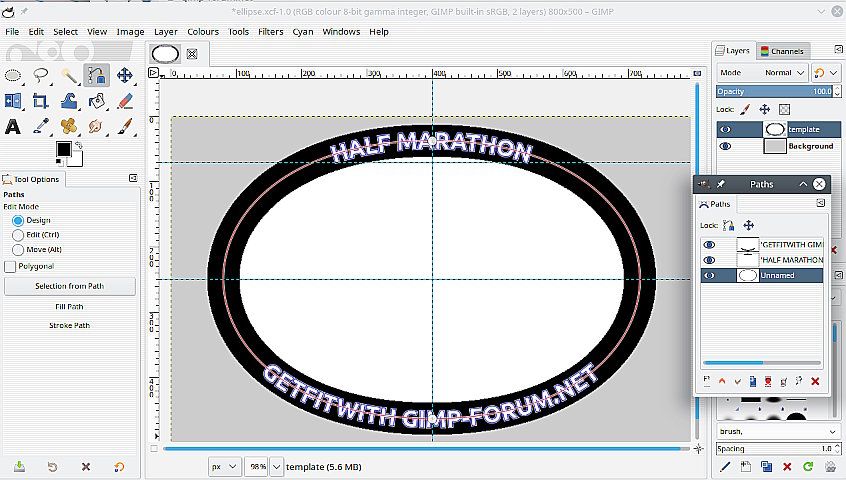This screenshot has height=480, width=846.
Task: Open the ruler unit px dropdown
Action: [224, 467]
